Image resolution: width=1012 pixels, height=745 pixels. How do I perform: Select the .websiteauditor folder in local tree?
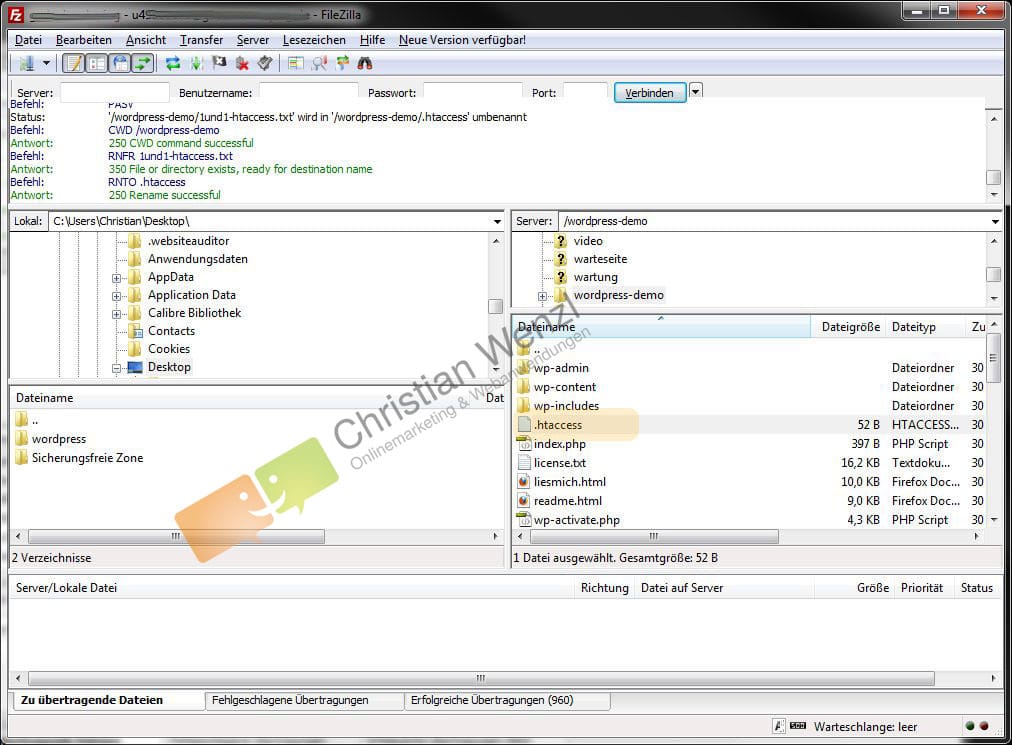[x=188, y=241]
